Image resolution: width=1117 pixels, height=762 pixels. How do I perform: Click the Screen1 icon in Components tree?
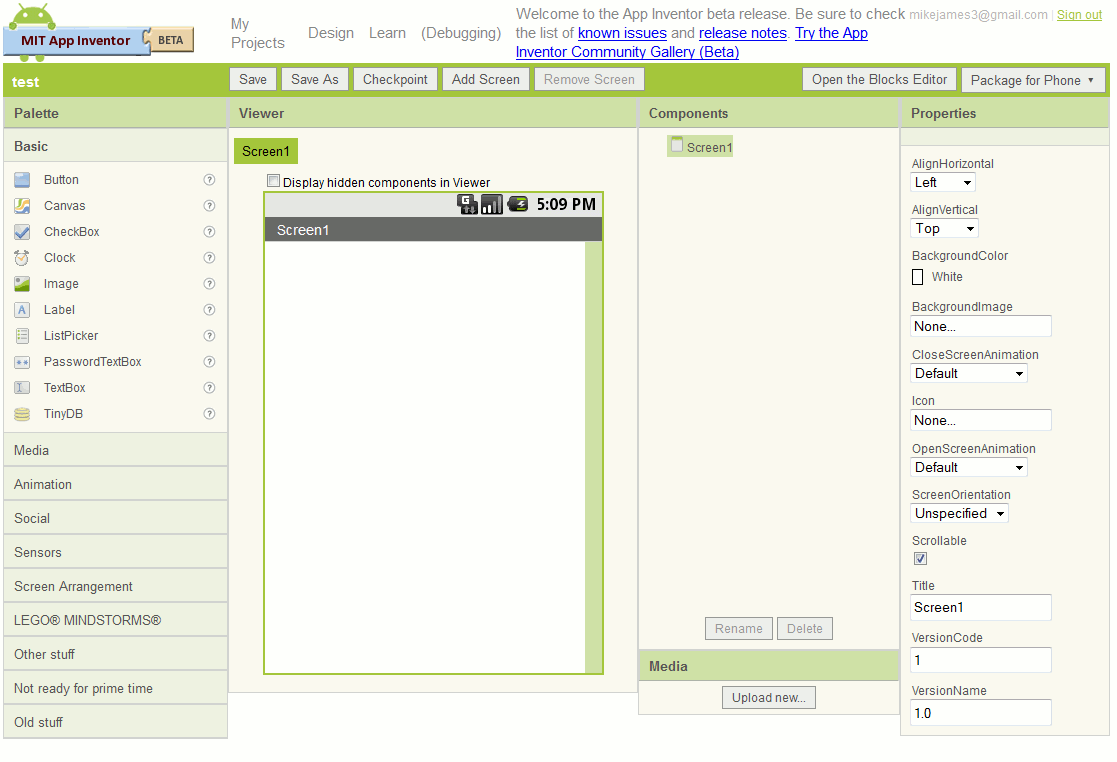pyautogui.click(x=677, y=145)
